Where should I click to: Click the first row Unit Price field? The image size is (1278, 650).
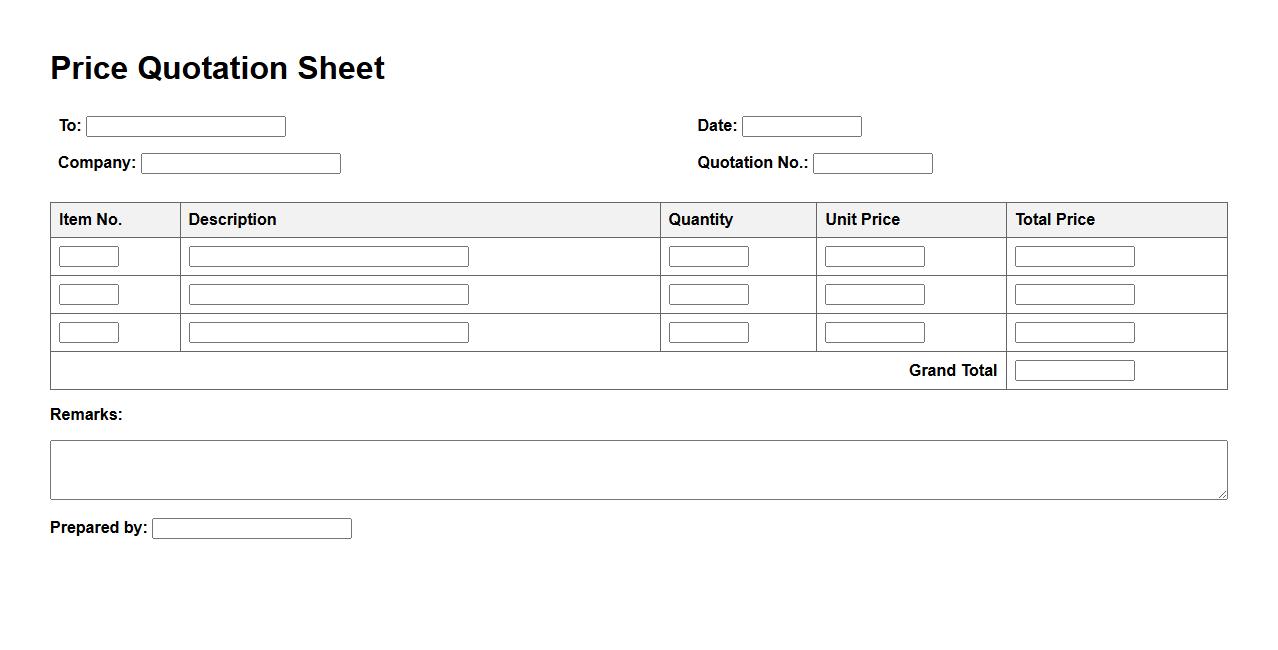coord(874,257)
